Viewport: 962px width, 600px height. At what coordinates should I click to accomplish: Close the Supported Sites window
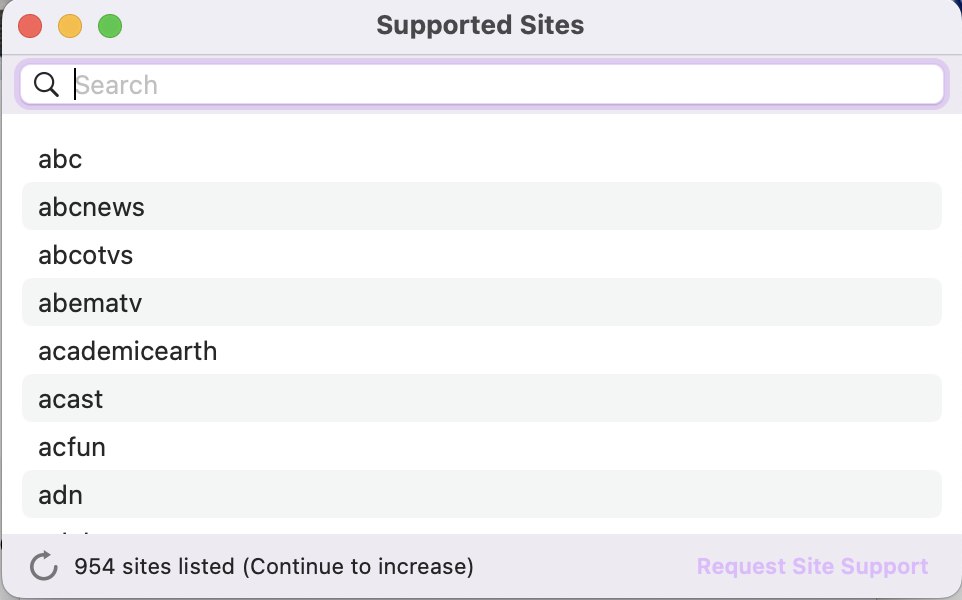pyautogui.click(x=30, y=26)
